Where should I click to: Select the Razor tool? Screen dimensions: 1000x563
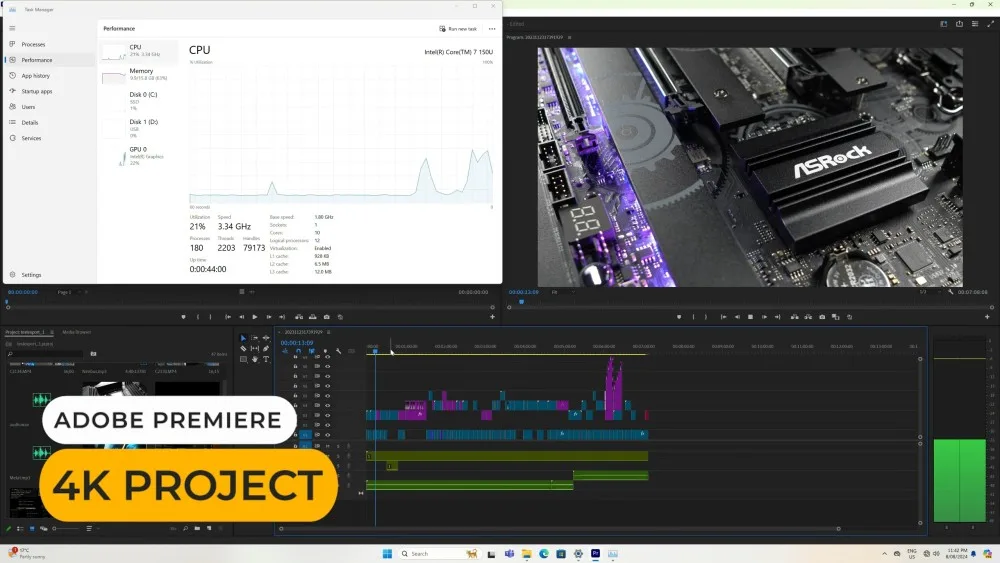coord(243,348)
